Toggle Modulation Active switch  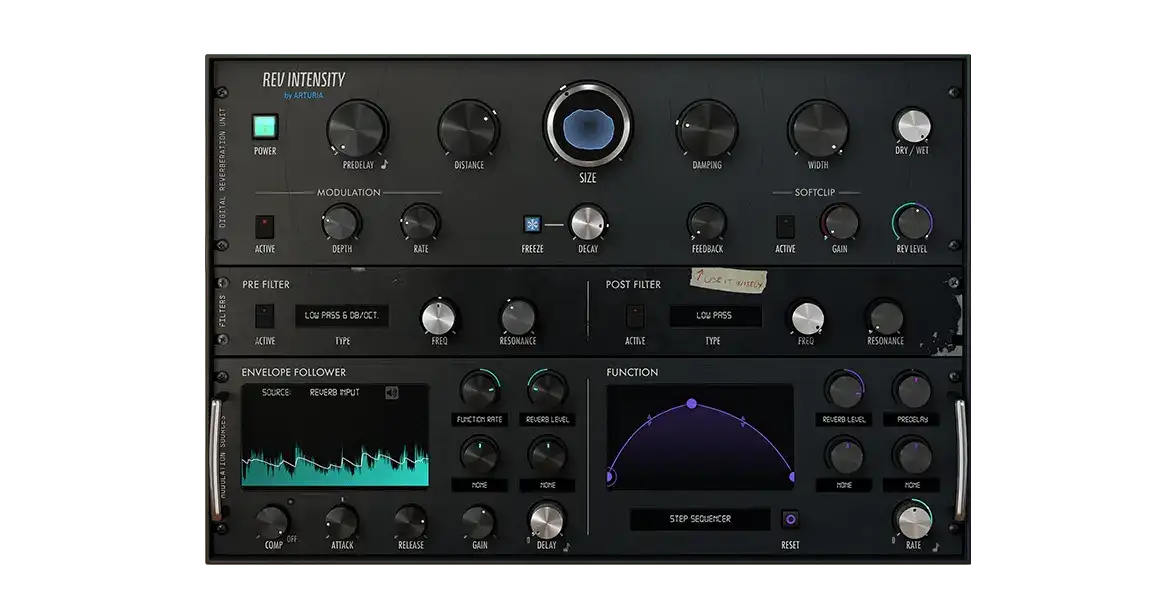(x=264, y=225)
